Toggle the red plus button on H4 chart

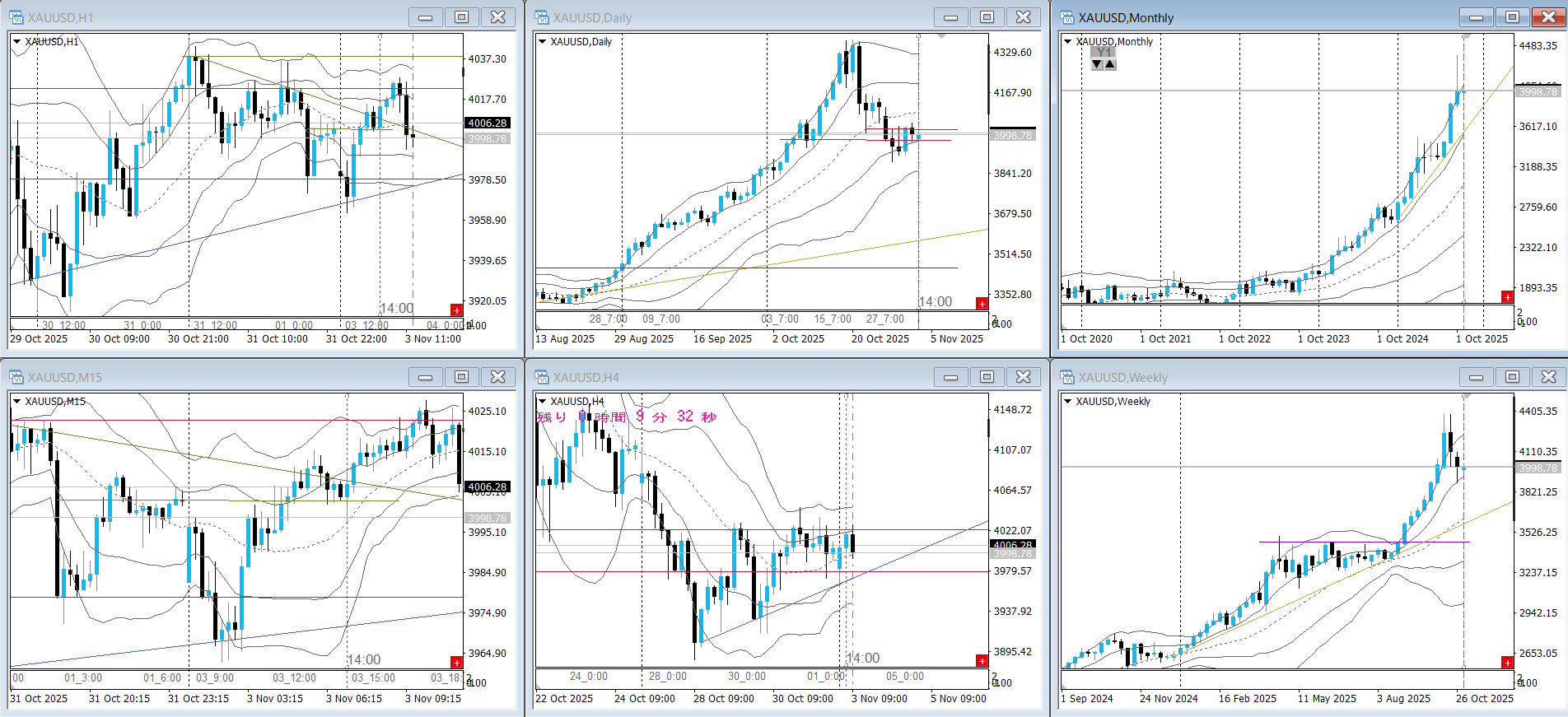pyautogui.click(x=982, y=660)
